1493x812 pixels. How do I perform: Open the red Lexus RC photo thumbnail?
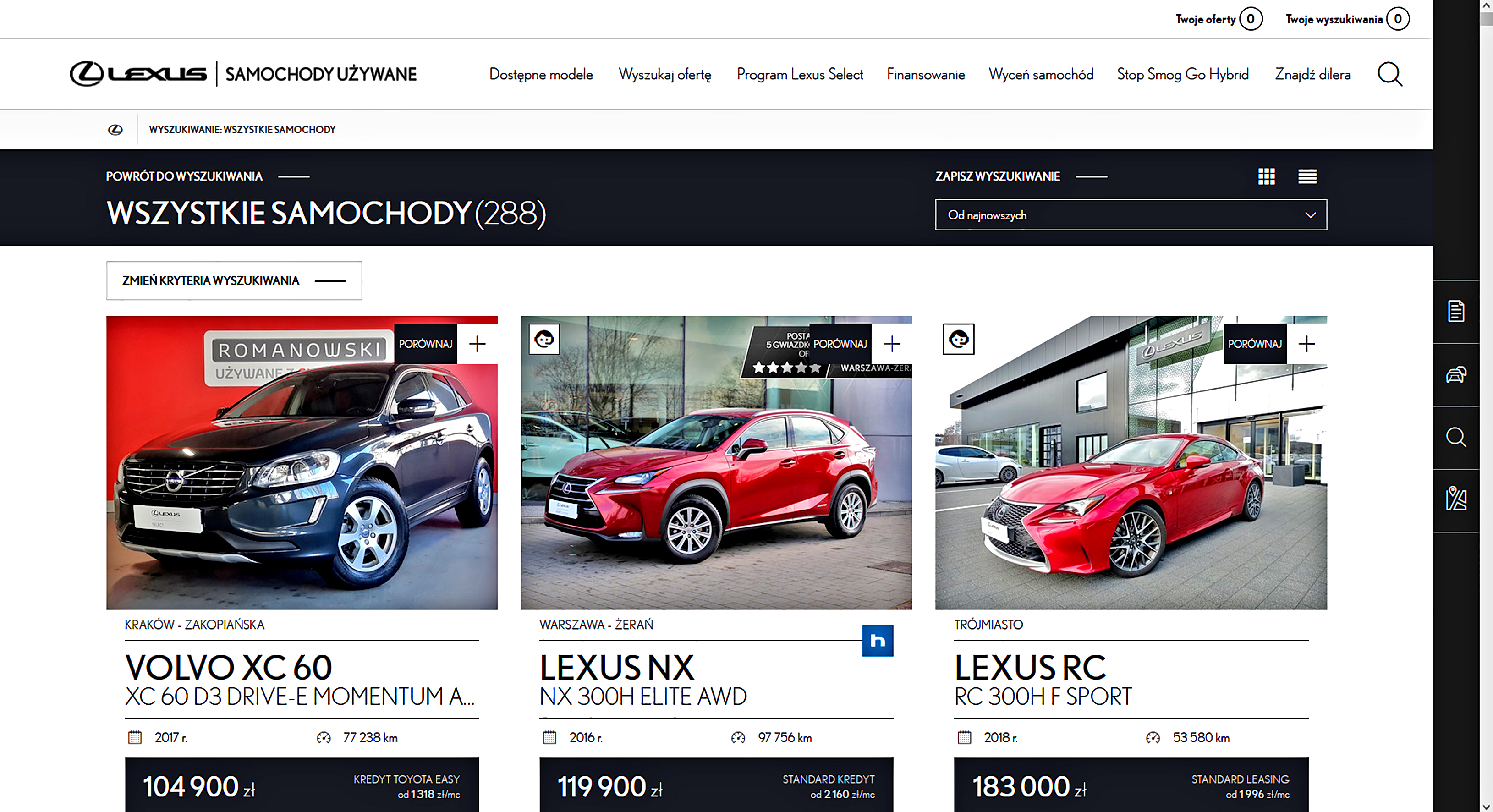[1130, 481]
